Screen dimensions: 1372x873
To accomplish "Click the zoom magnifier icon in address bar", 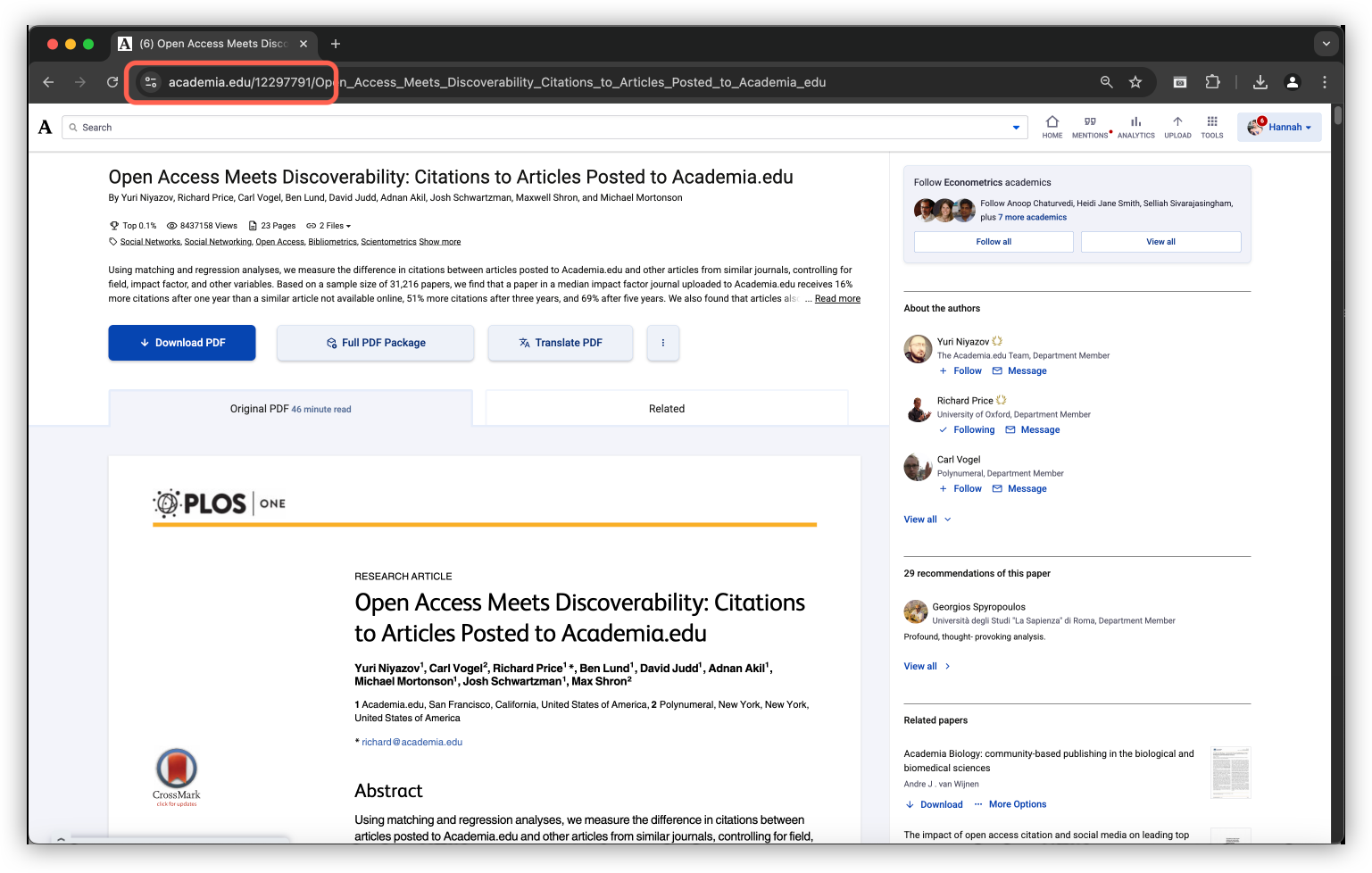I will (x=1106, y=82).
